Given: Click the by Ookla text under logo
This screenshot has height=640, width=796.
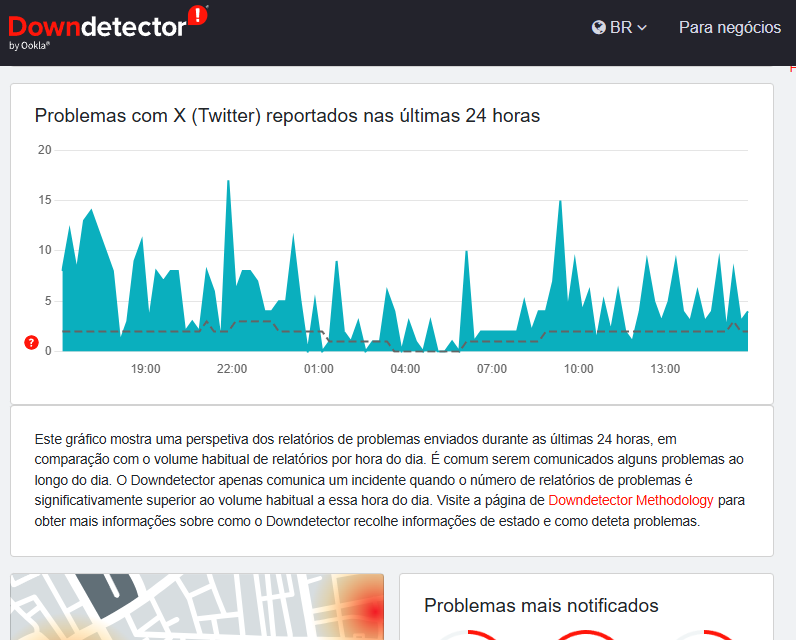Looking at the screenshot, I should [x=29, y=46].
